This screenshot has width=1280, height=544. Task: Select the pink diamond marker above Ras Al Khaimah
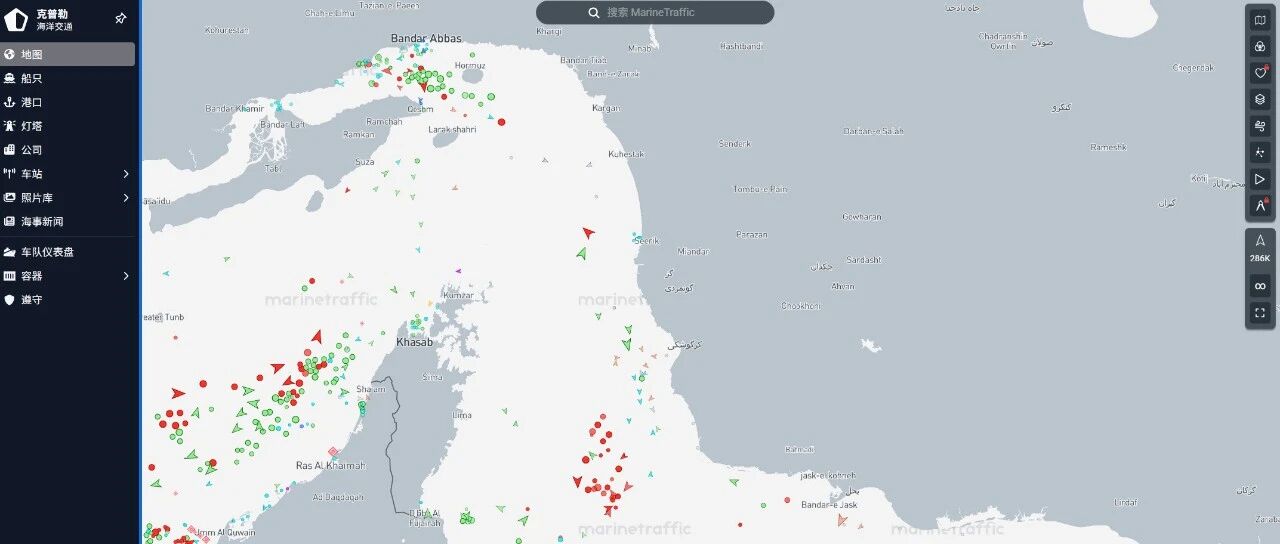click(334, 452)
